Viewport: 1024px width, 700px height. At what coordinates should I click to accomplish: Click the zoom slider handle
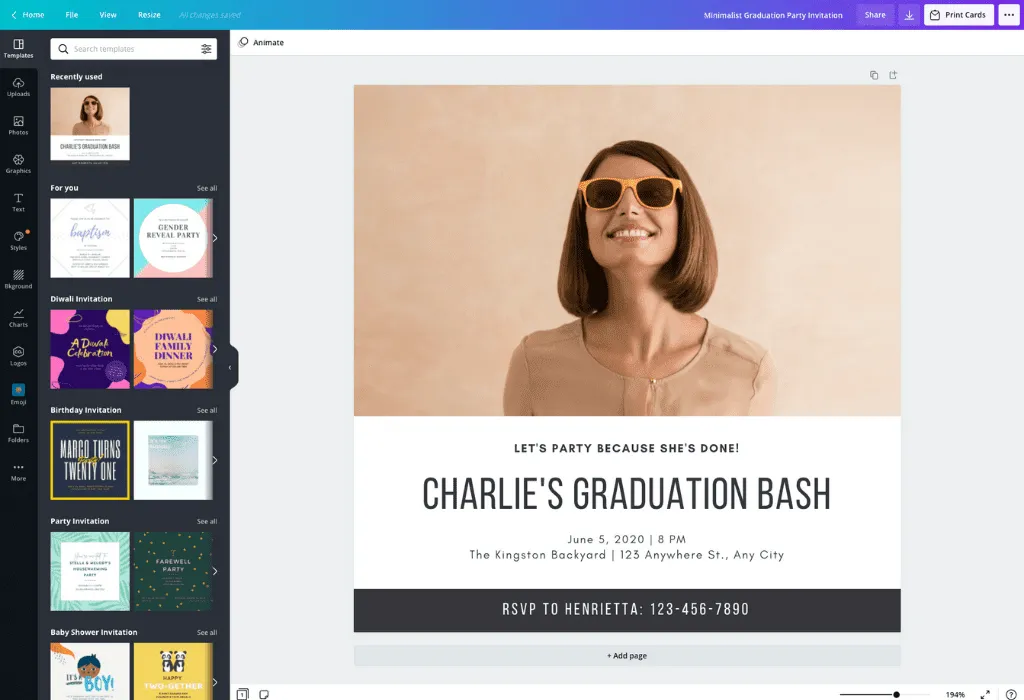(897, 695)
